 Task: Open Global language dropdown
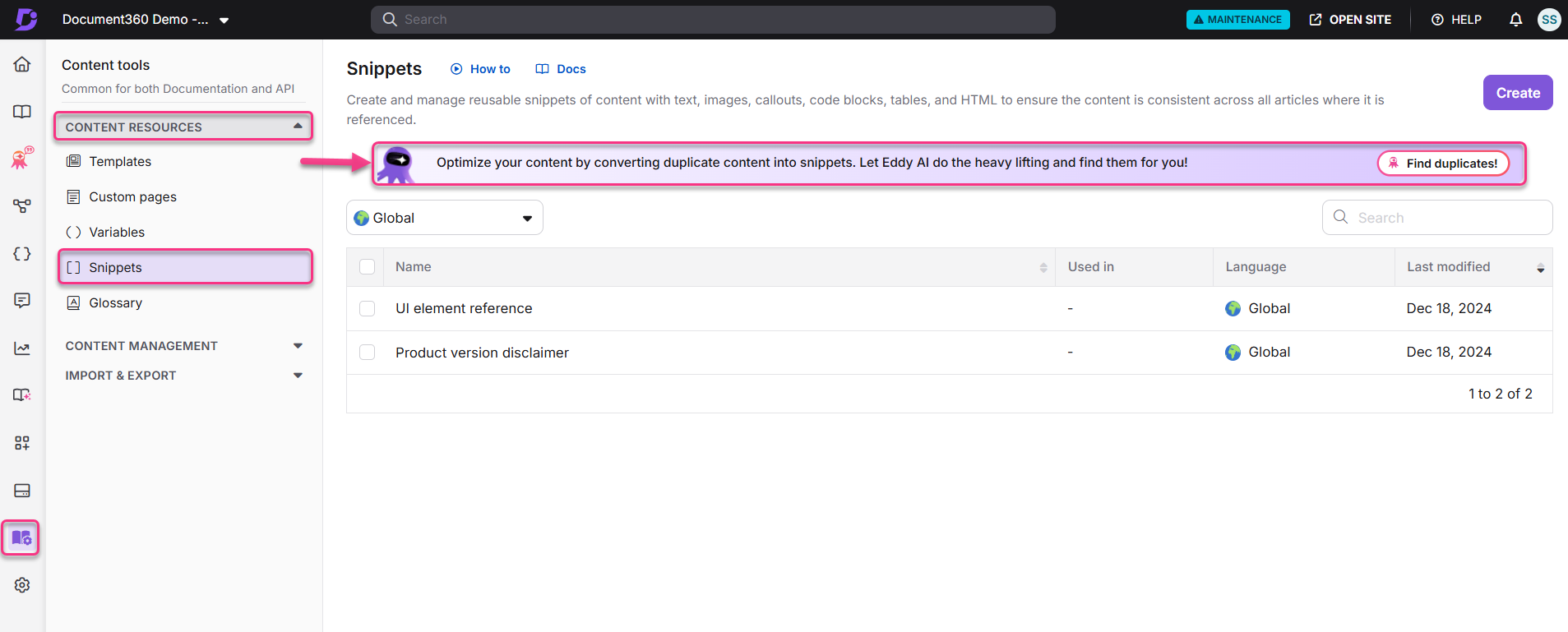444,218
